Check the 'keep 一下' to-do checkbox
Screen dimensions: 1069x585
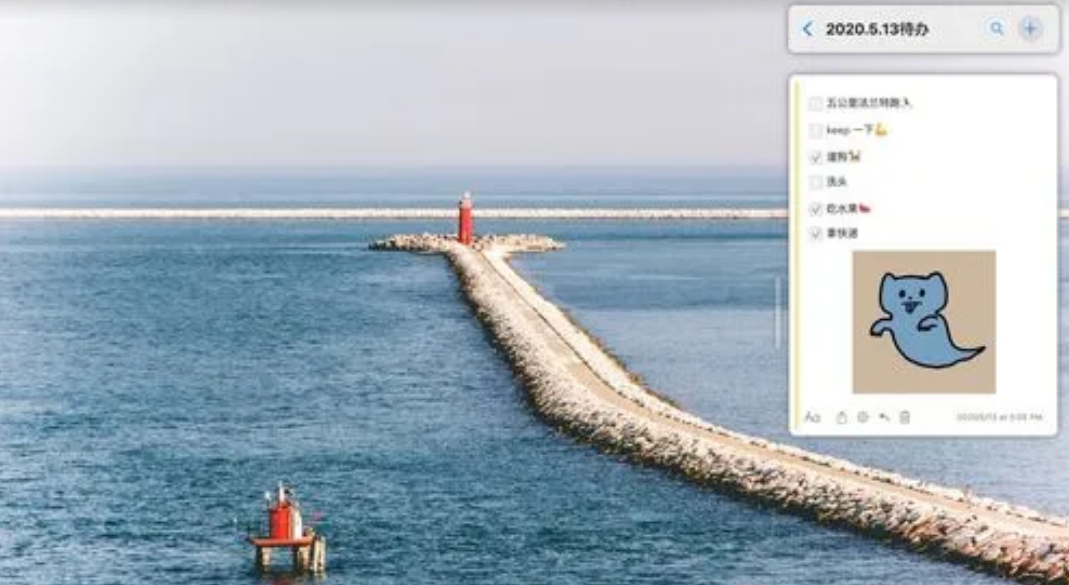coord(816,130)
